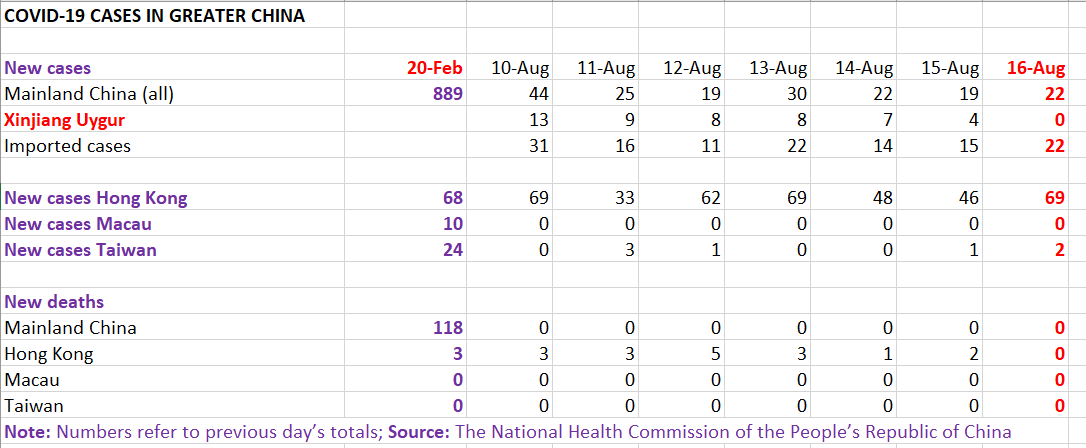This screenshot has height=448, width=1086.
Task: Select New cases Taiwan 20-Feb value 24
Action: tap(451, 250)
